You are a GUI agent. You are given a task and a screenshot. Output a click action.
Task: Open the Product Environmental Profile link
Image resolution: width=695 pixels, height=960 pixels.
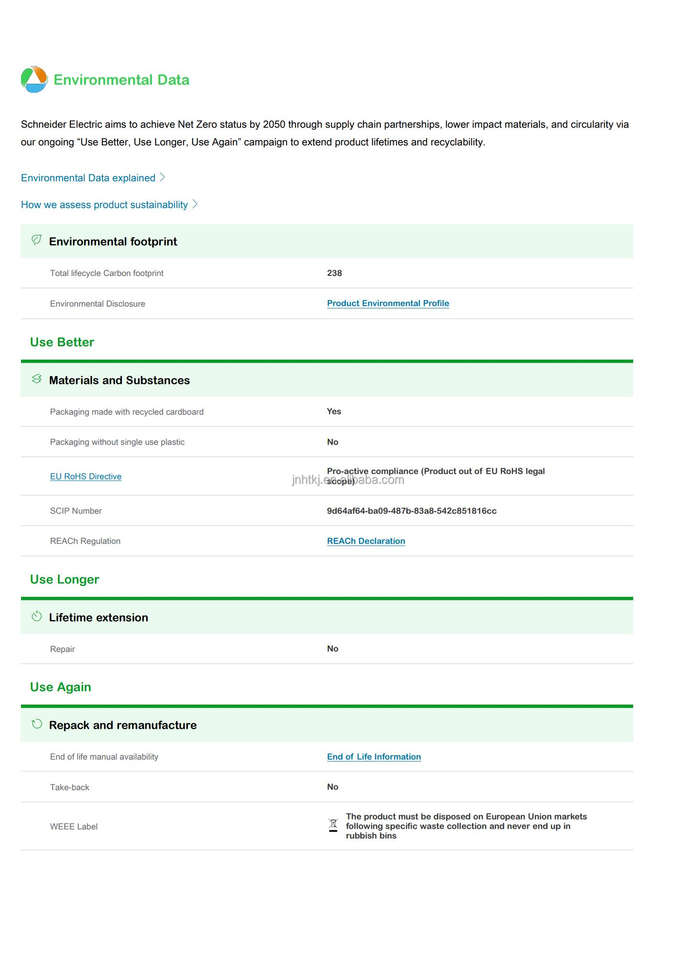point(387,303)
